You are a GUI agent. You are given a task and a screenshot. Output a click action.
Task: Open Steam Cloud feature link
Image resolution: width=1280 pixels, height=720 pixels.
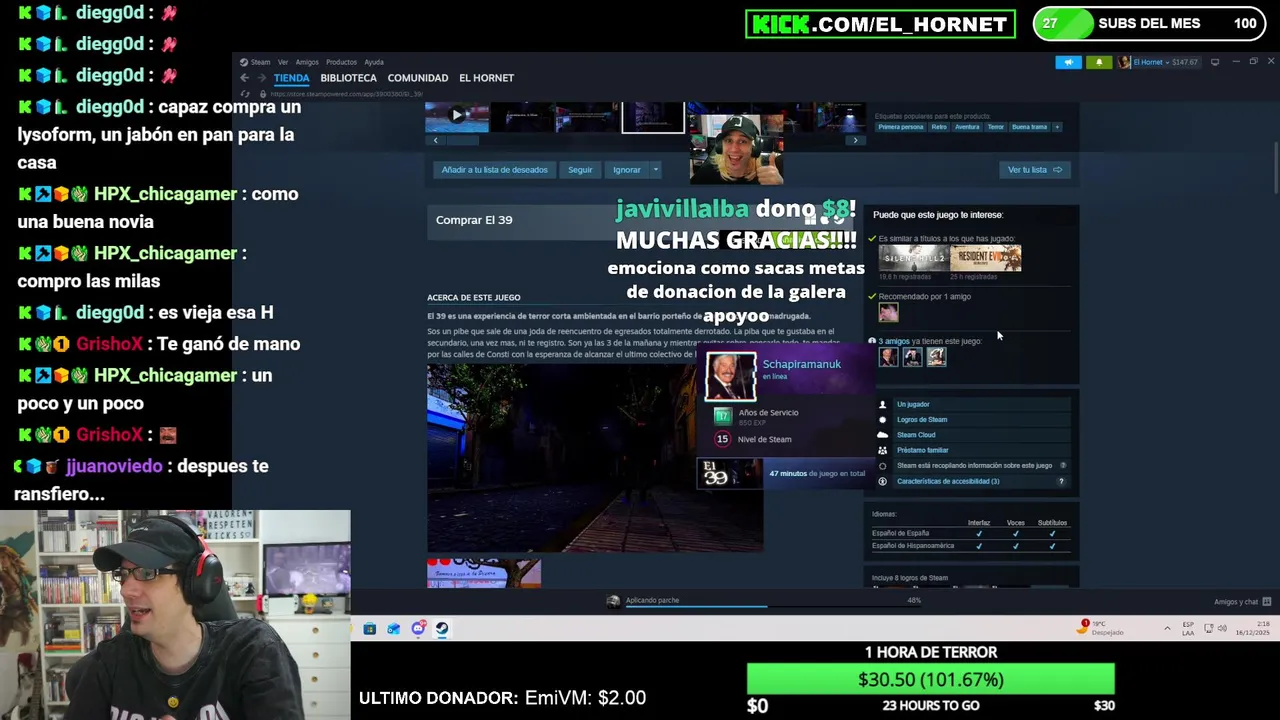(916, 435)
